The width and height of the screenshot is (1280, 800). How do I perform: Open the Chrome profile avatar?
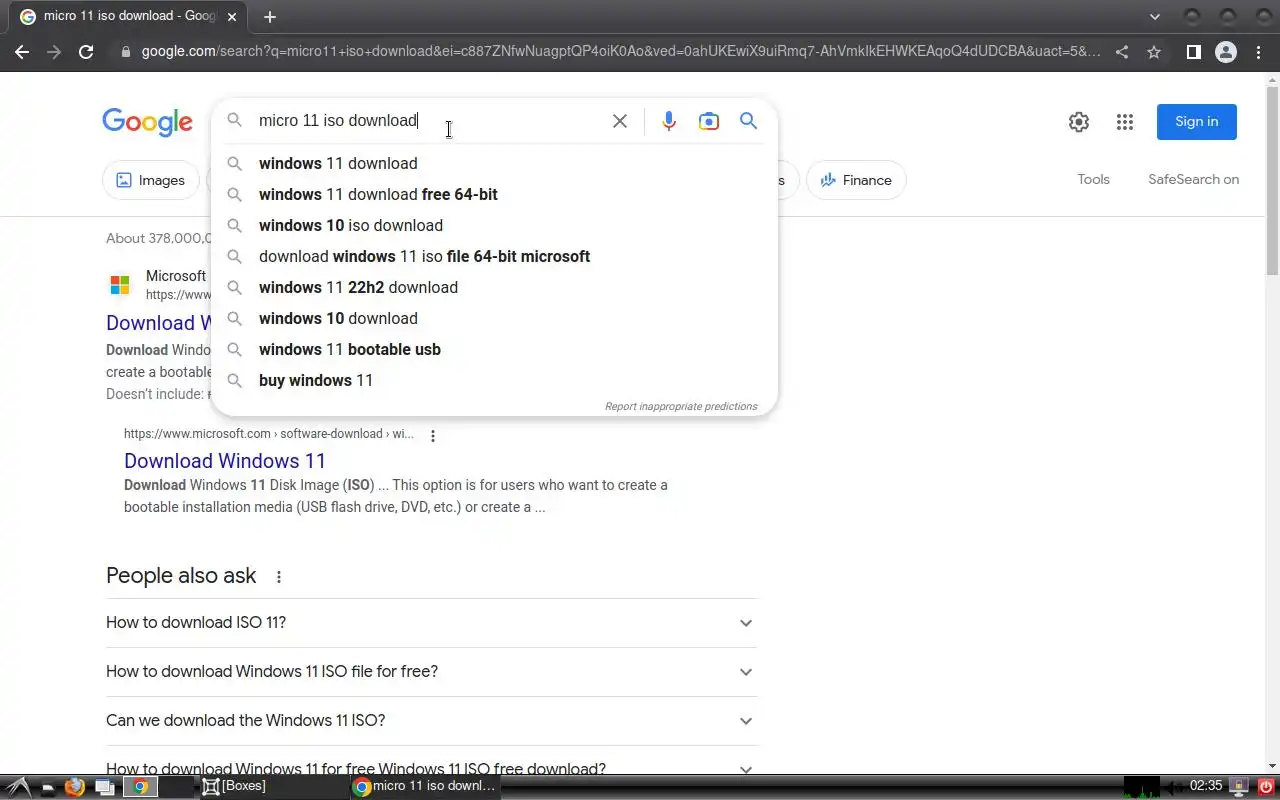pos(1226,52)
